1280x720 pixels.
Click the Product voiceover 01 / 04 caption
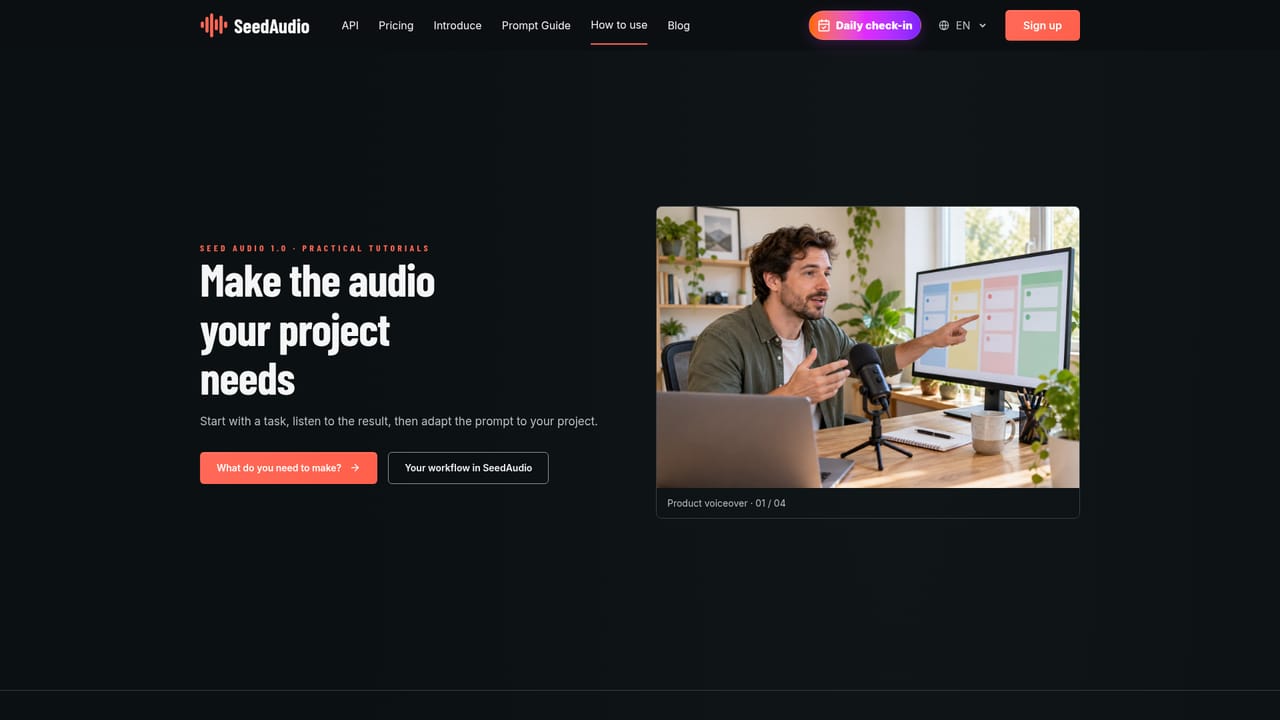pyautogui.click(x=726, y=503)
